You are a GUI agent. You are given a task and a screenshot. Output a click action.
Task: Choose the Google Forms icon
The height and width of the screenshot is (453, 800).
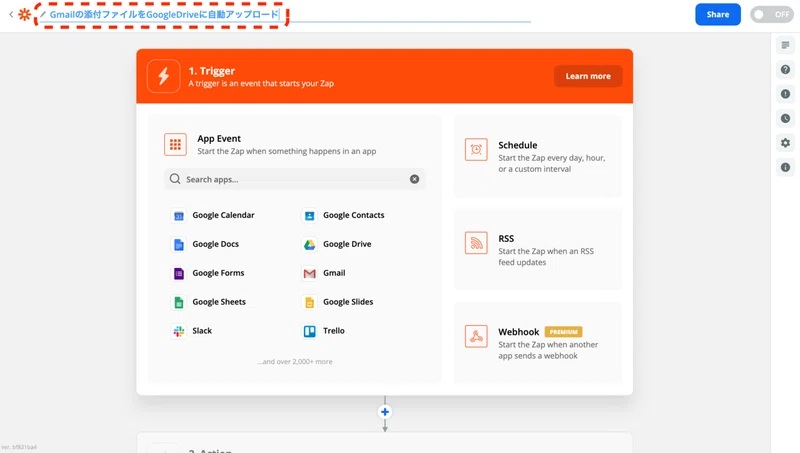click(179, 273)
